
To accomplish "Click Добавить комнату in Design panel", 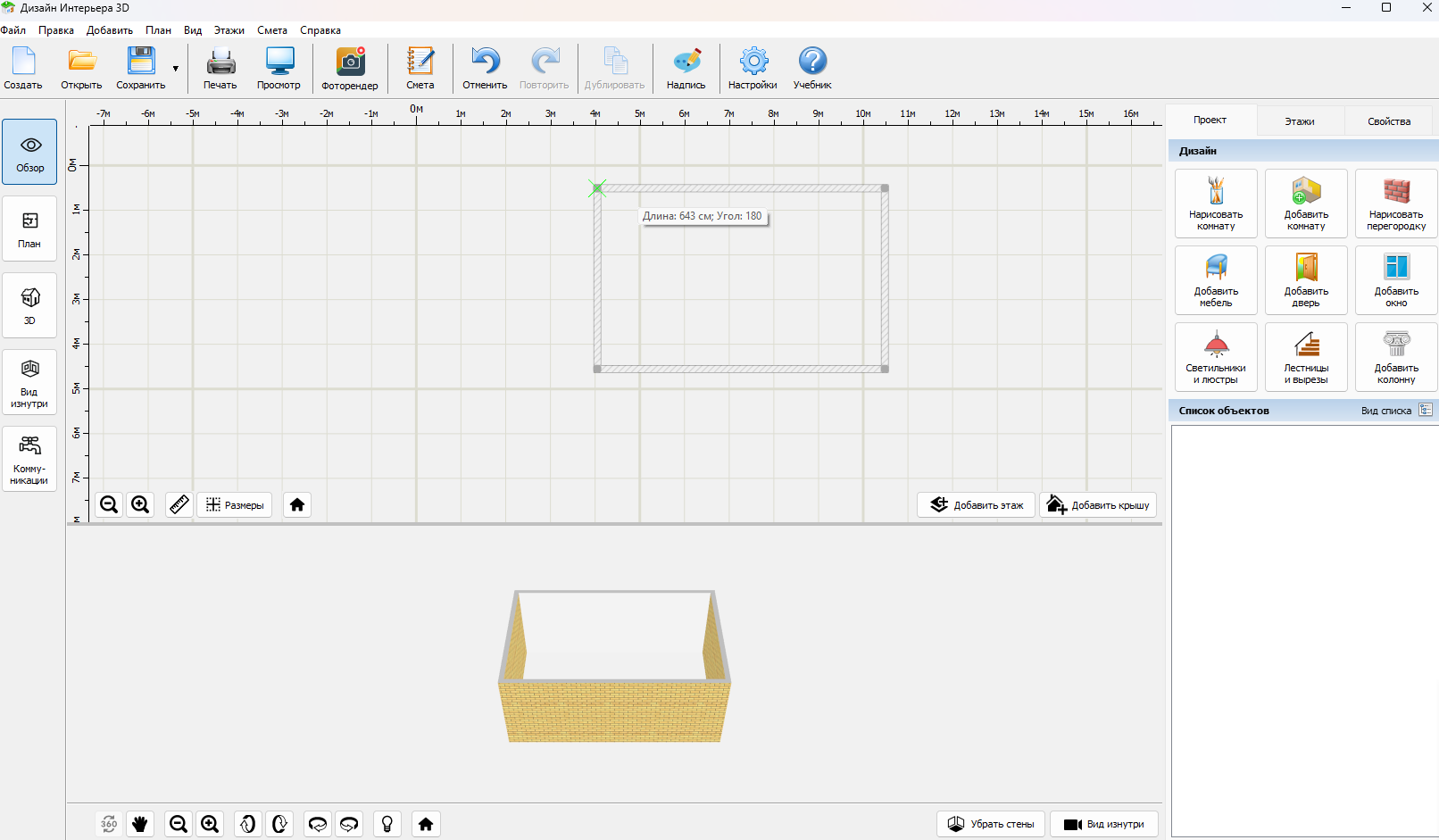I will 1306,204.
